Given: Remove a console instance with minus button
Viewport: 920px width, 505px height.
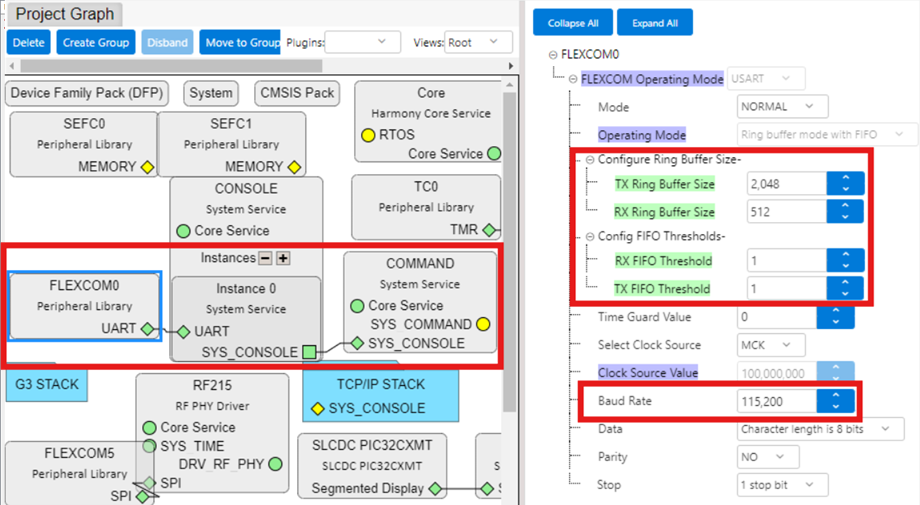Looking at the screenshot, I should (x=265, y=258).
